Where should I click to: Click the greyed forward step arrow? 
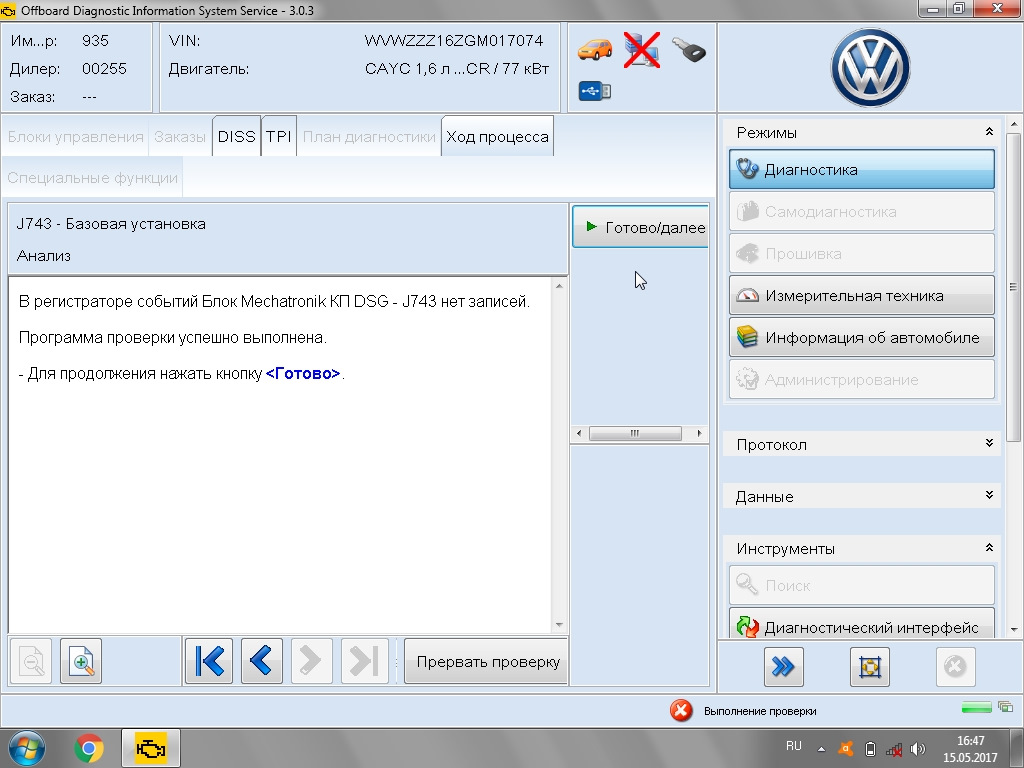click(x=312, y=661)
